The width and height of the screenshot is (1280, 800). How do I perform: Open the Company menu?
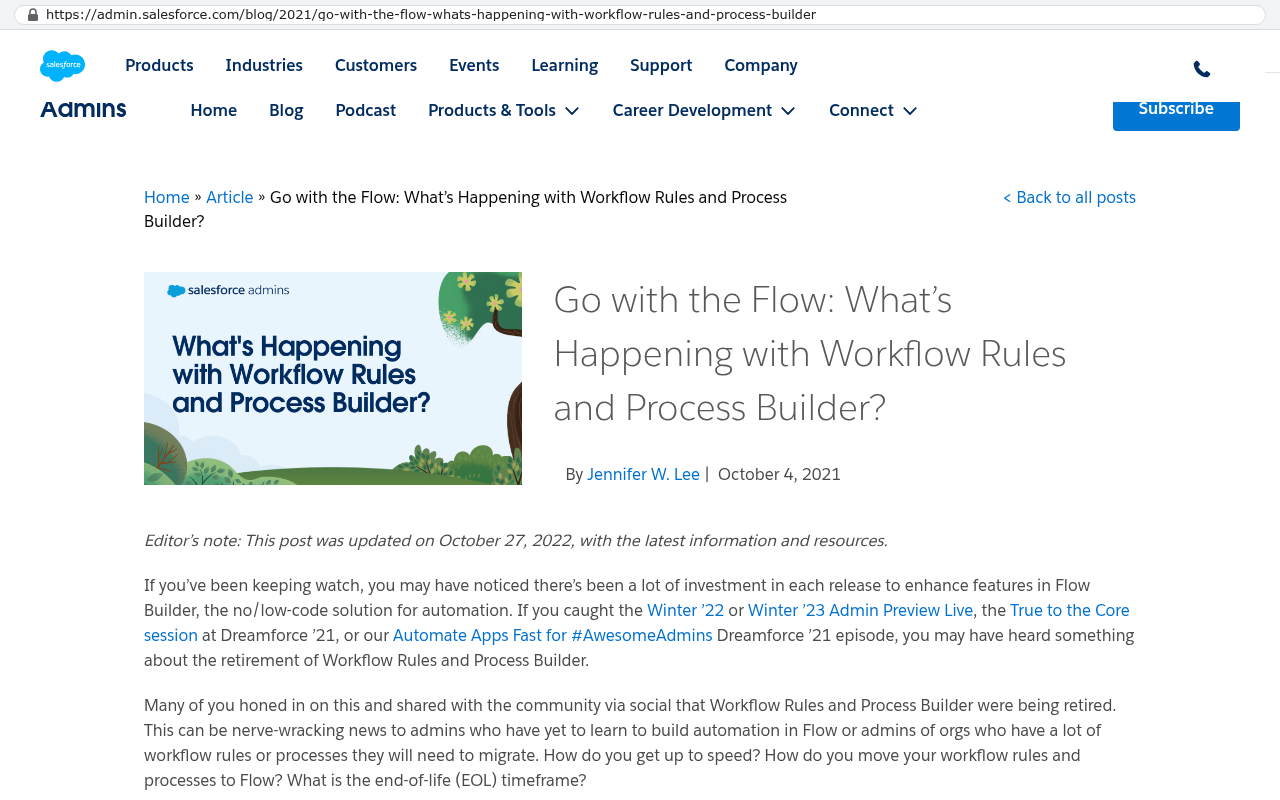761,66
